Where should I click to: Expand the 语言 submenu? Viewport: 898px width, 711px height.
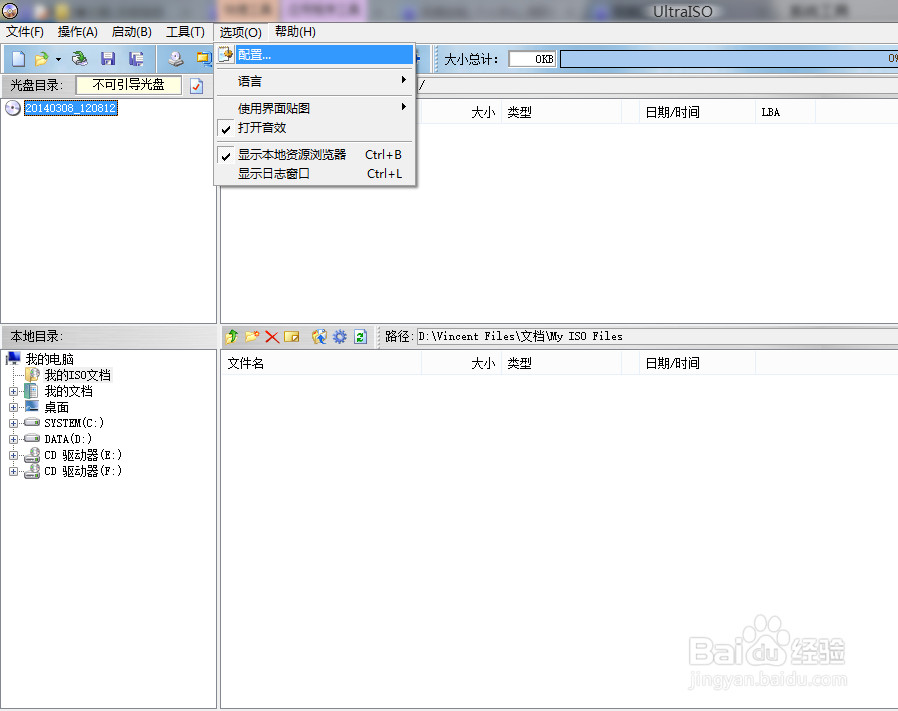[315, 81]
